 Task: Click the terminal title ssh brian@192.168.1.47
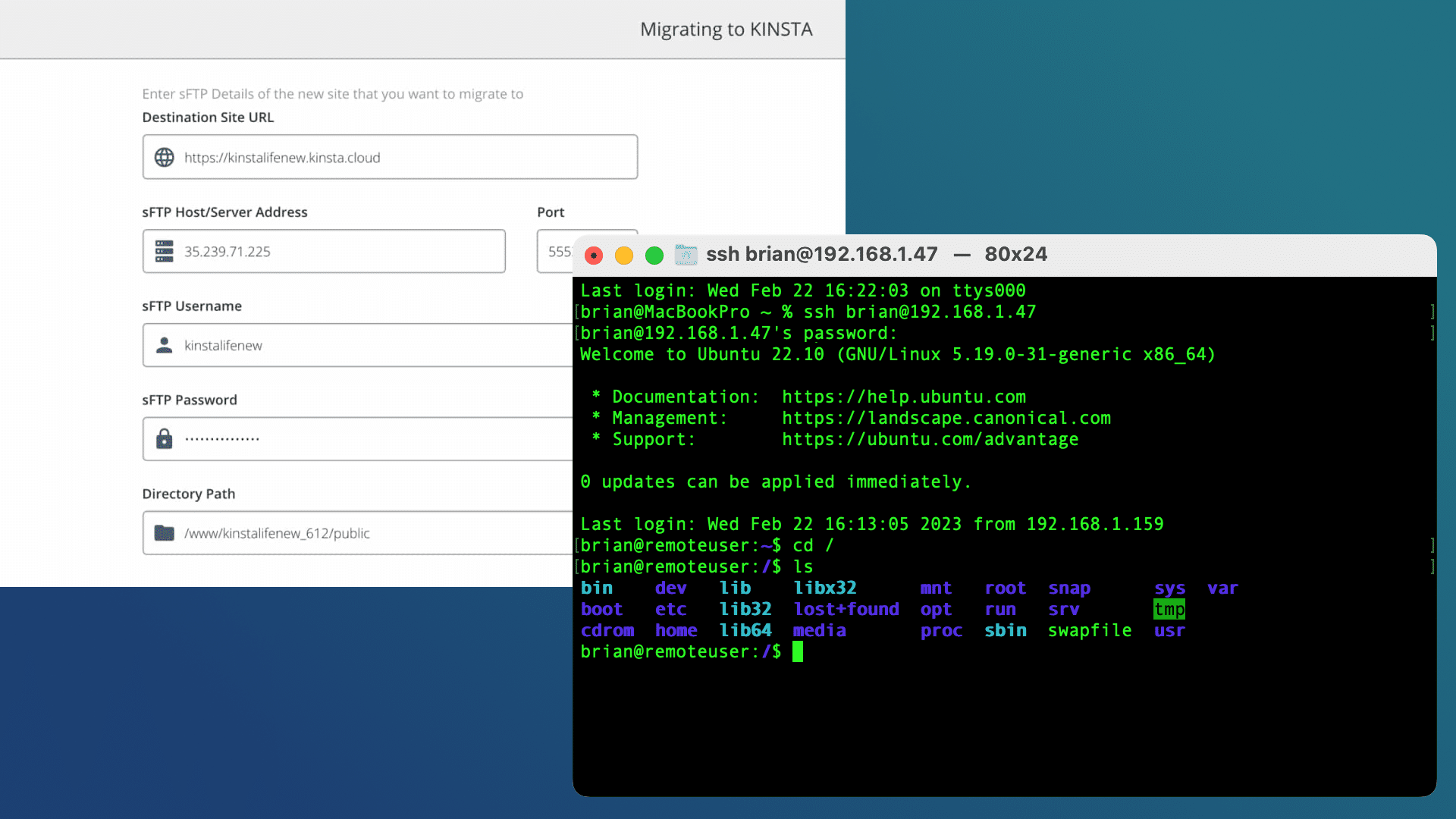[821, 254]
